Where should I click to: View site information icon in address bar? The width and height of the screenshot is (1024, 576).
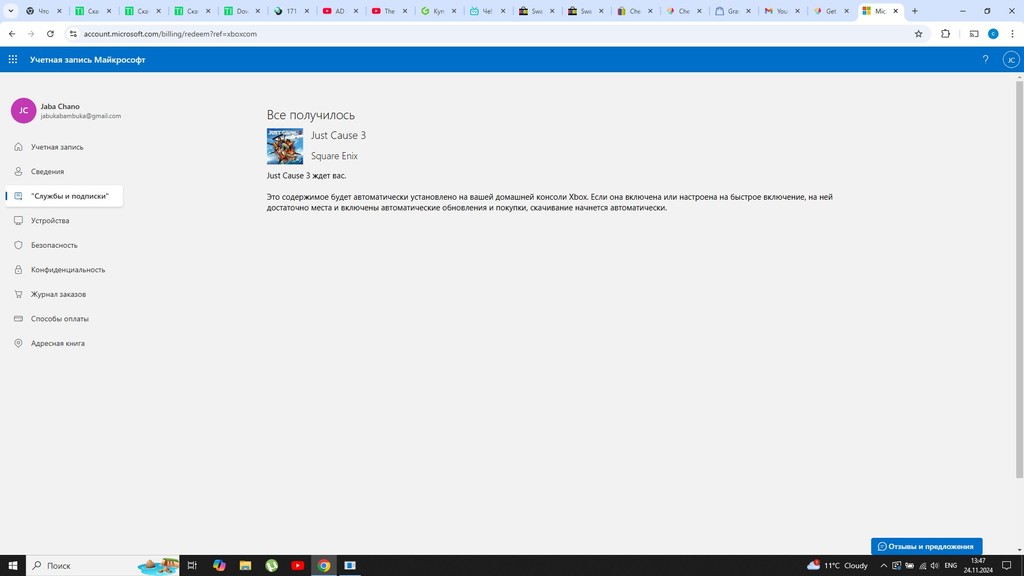[73, 34]
